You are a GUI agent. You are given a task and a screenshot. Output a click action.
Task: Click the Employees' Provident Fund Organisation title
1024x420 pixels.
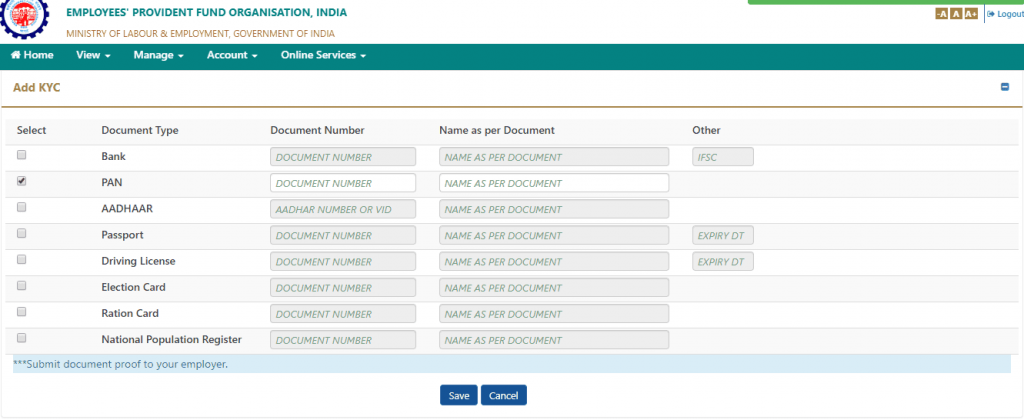[x=206, y=12]
